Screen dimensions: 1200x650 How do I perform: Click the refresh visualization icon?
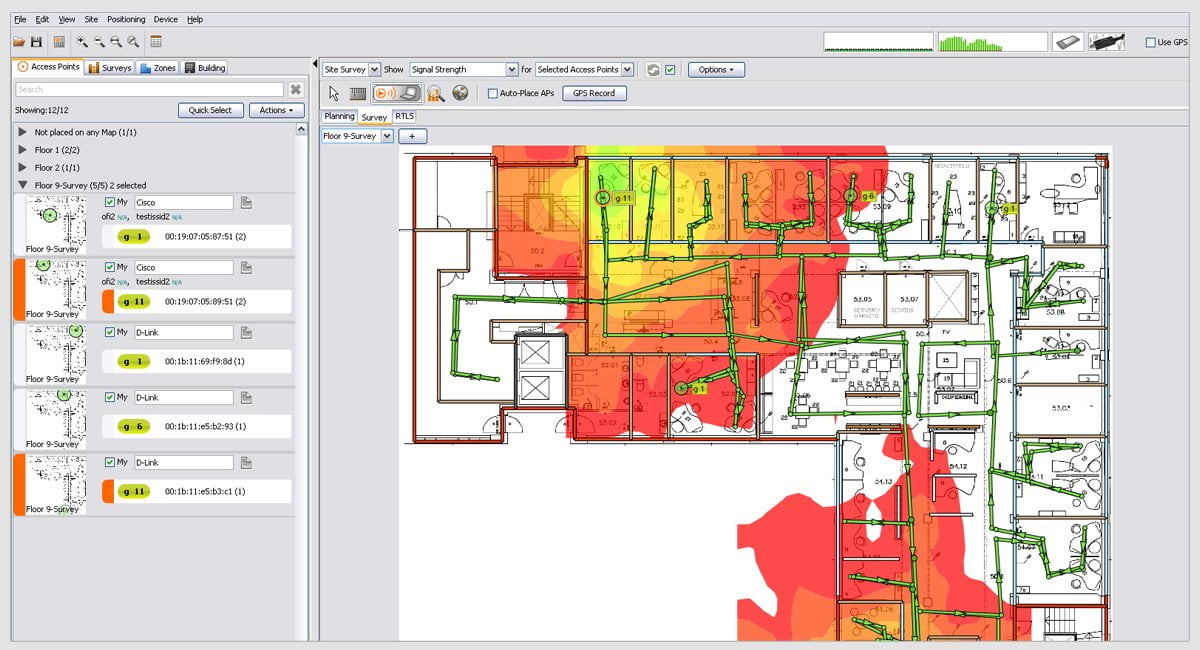coord(653,70)
